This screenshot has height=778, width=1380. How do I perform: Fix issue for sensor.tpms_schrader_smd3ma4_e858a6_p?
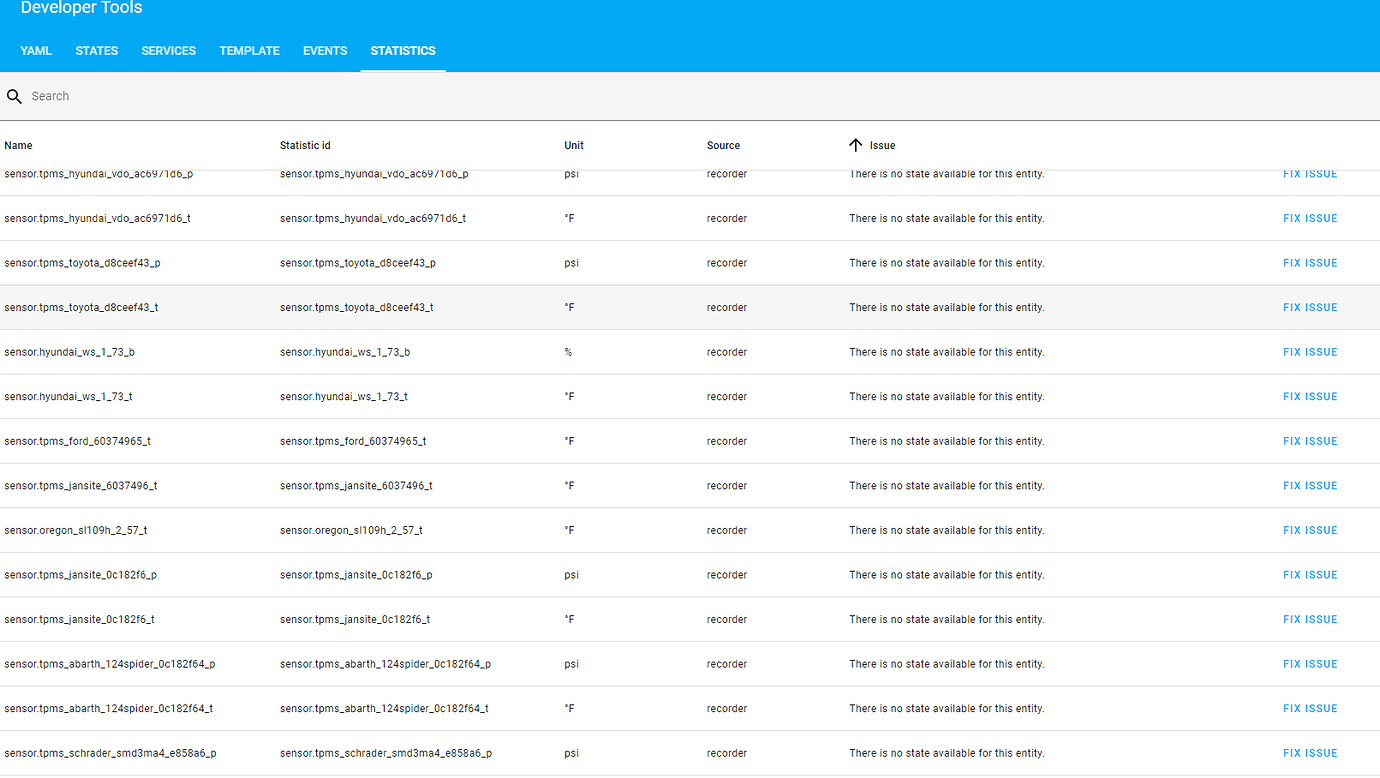(x=1310, y=752)
